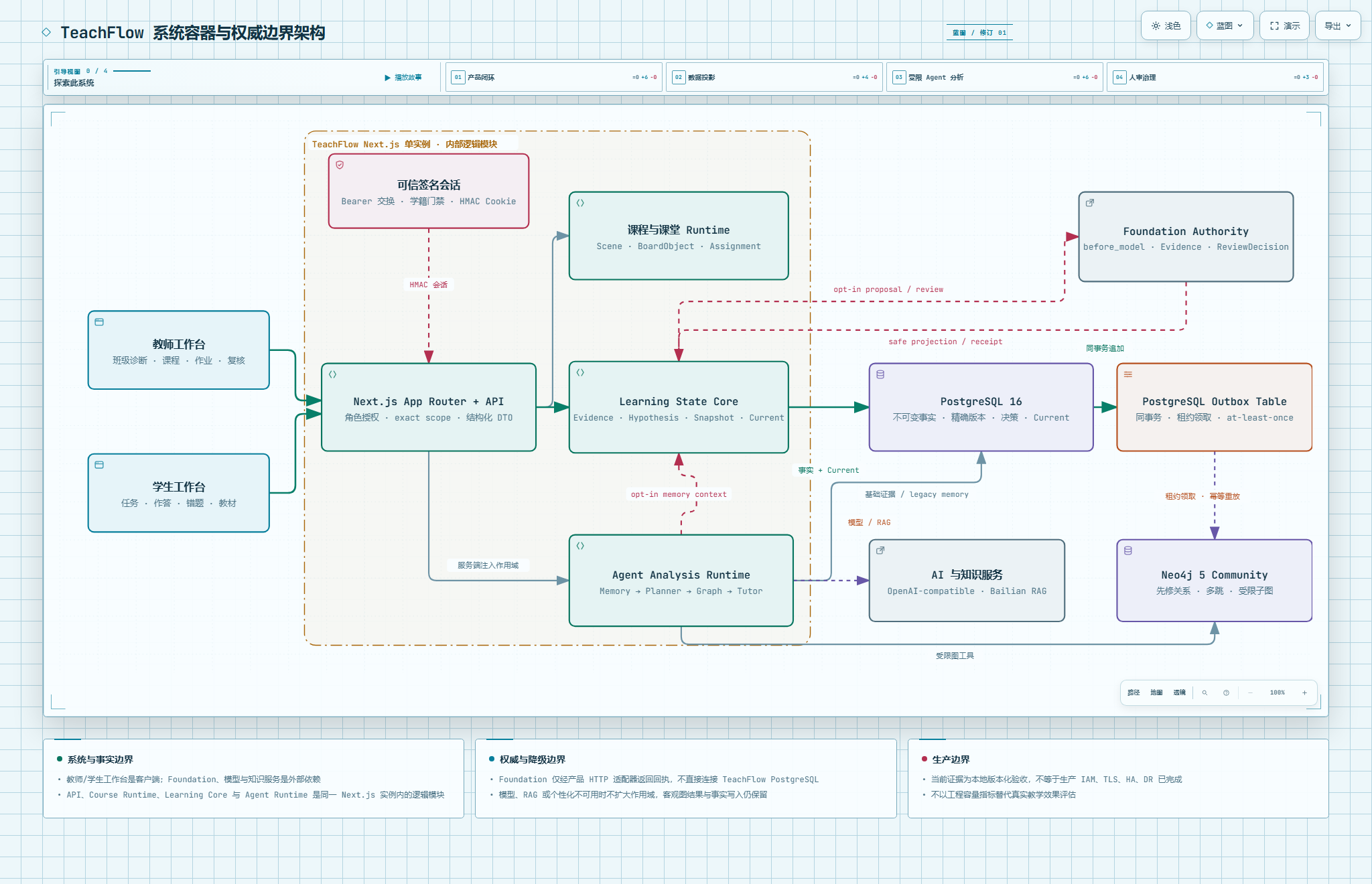Click the 模型 / RAG edge label

pos(870,522)
